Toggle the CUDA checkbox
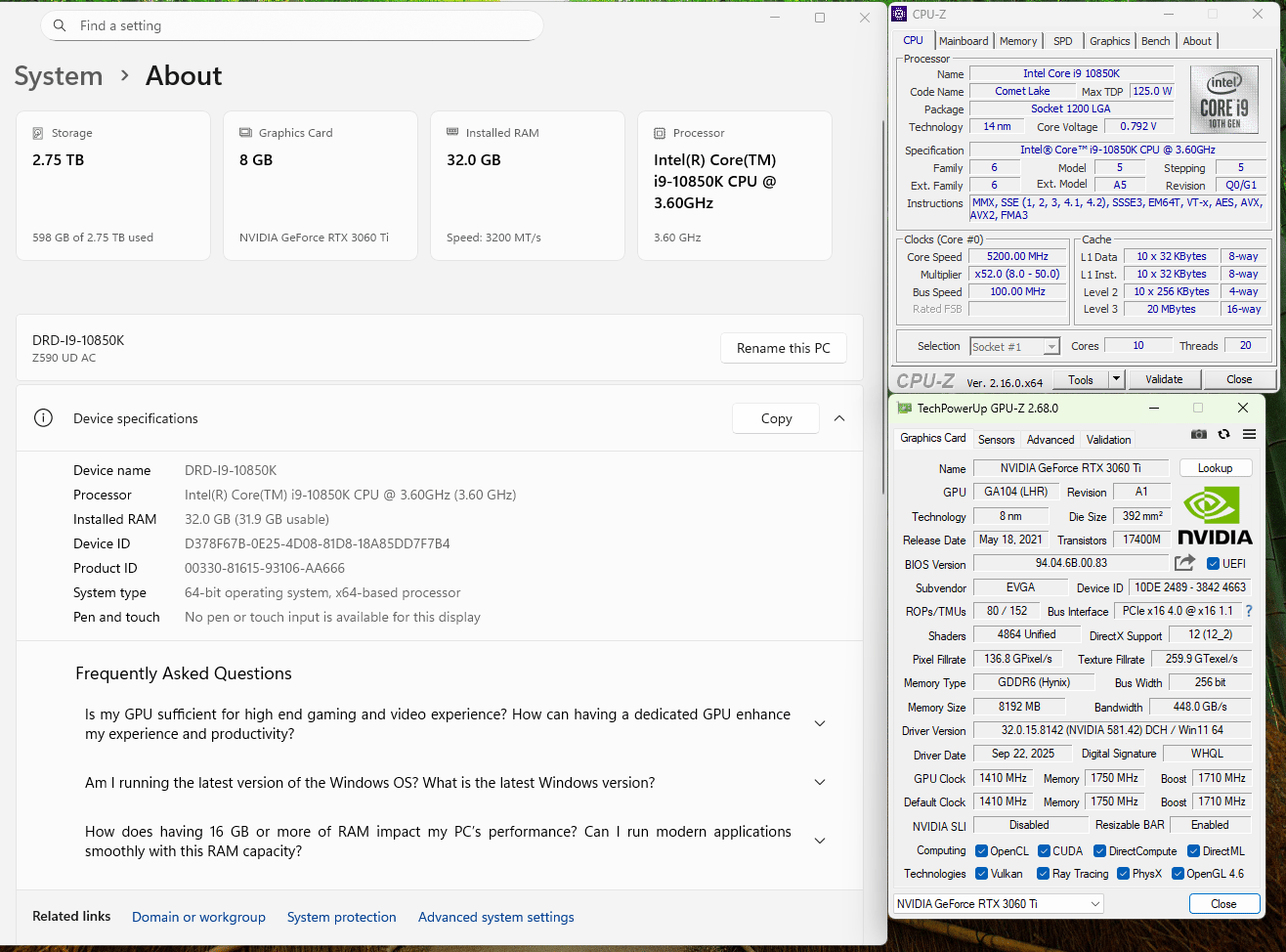Image resolution: width=1286 pixels, height=952 pixels. [x=1044, y=851]
